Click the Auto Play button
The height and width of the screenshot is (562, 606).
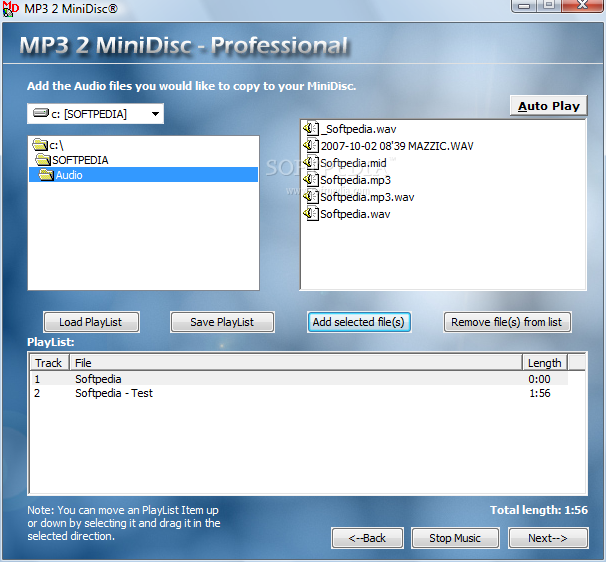[548, 106]
